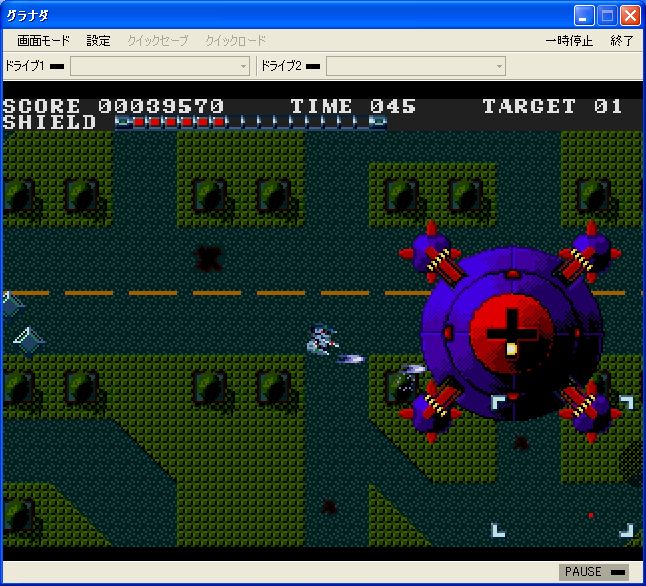Screen dimensions: 646x586
Task: Click the ドライブ1 access indicator lamp
Action: coord(56,66)
